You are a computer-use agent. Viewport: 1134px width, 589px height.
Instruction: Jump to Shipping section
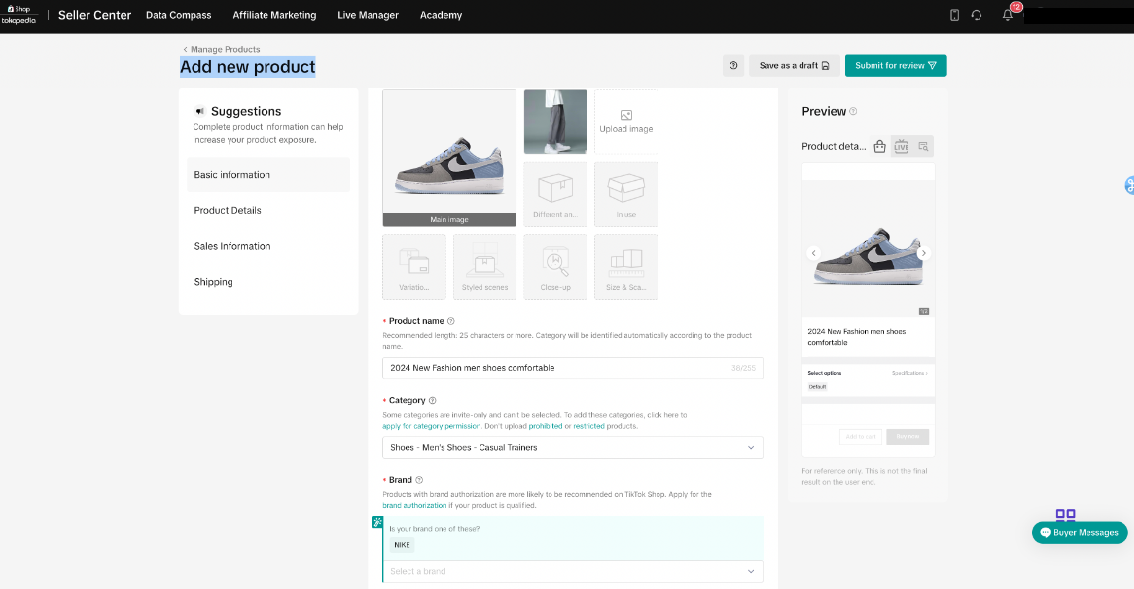click(213, 282)
